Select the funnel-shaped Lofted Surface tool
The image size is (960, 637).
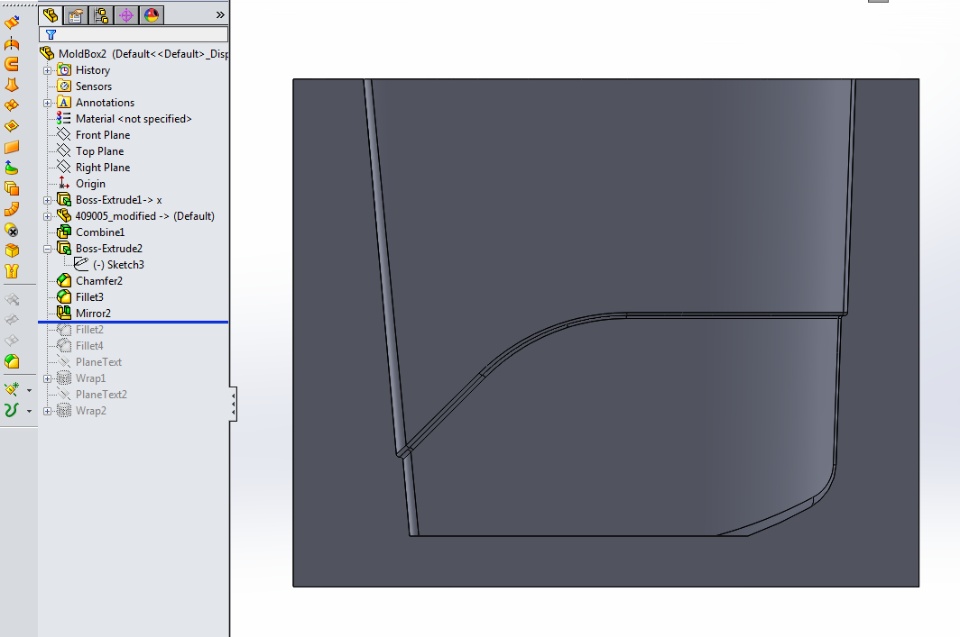[x=12, y=85]
